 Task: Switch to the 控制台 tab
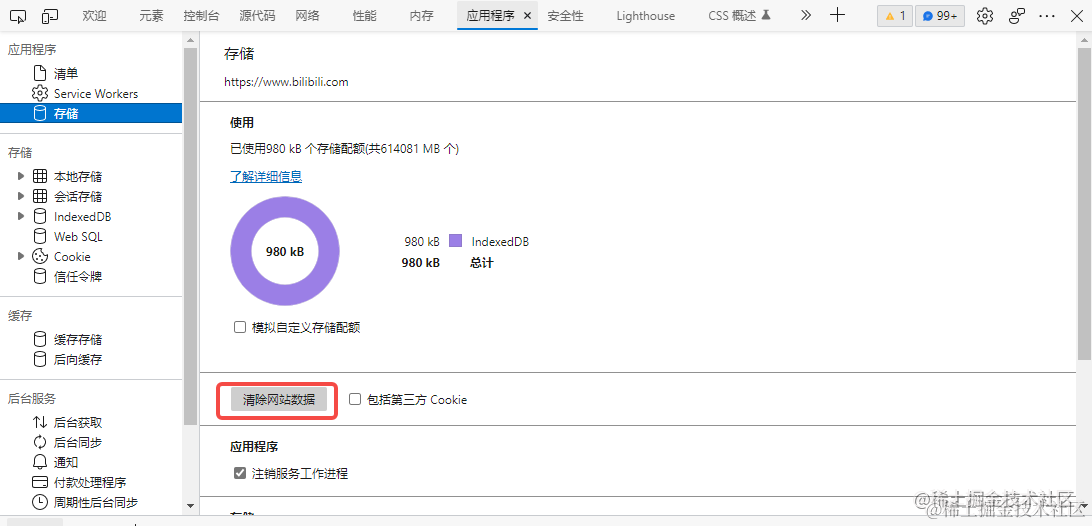tap(202, 16)
